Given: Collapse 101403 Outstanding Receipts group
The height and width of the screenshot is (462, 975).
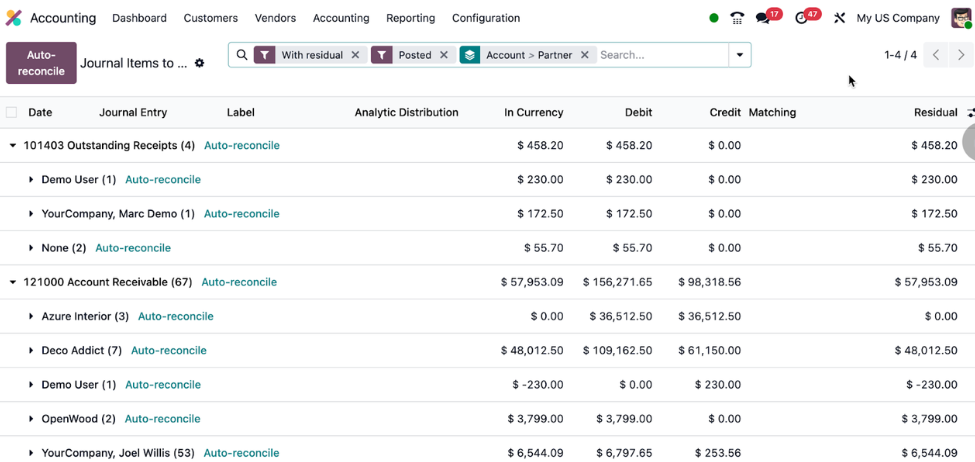Looking at the screenshot, I should coord(12,146).
